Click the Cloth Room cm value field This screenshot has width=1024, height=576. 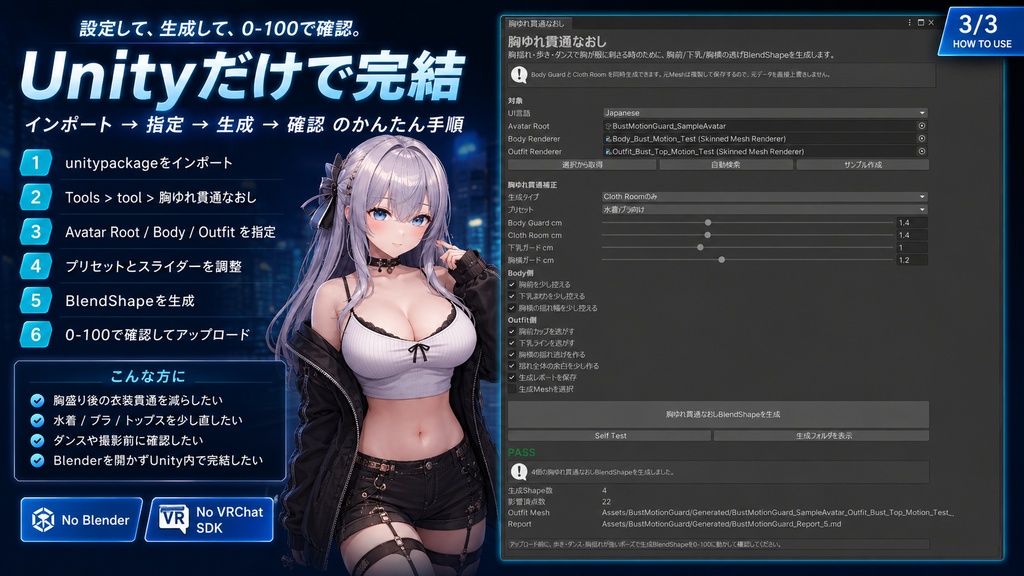point(912,235)
